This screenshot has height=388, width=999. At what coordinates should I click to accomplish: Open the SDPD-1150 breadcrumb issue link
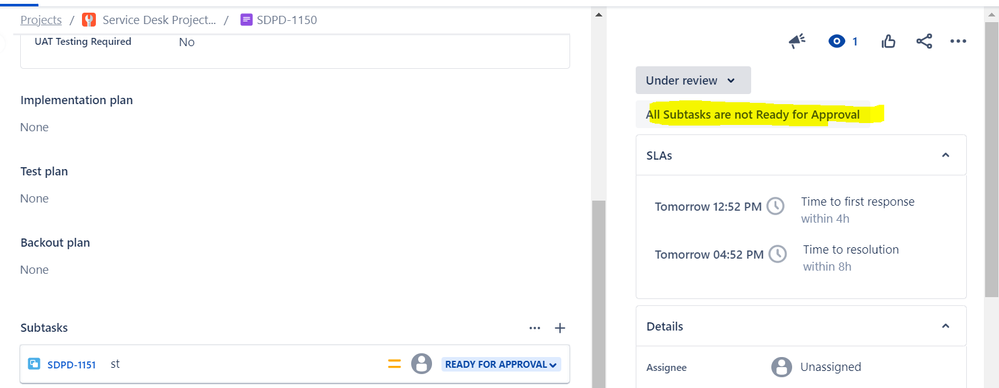coord(287,20)
